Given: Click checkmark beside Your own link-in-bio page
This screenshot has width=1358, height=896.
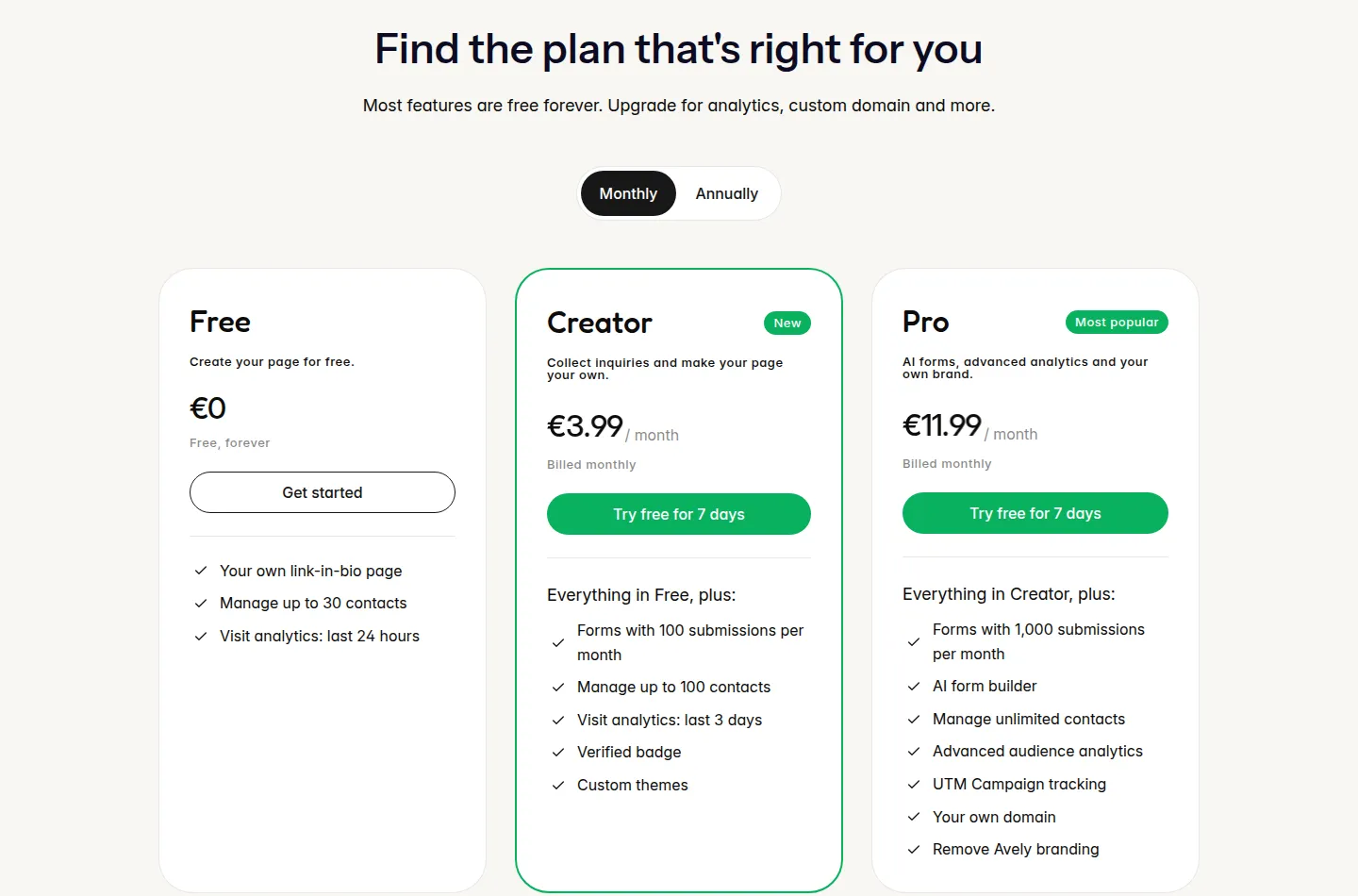Looking at the screenshot, I should click(x=201, y=571).
